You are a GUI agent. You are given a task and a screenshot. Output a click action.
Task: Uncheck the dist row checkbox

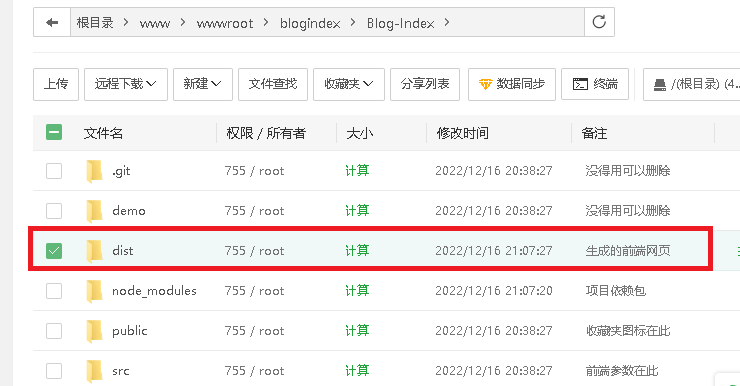(x=54, y=251)
